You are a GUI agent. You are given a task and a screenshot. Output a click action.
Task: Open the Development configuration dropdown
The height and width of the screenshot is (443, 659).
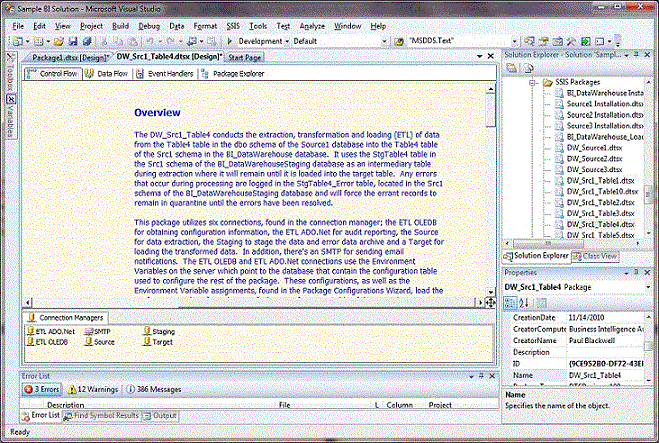287,41
